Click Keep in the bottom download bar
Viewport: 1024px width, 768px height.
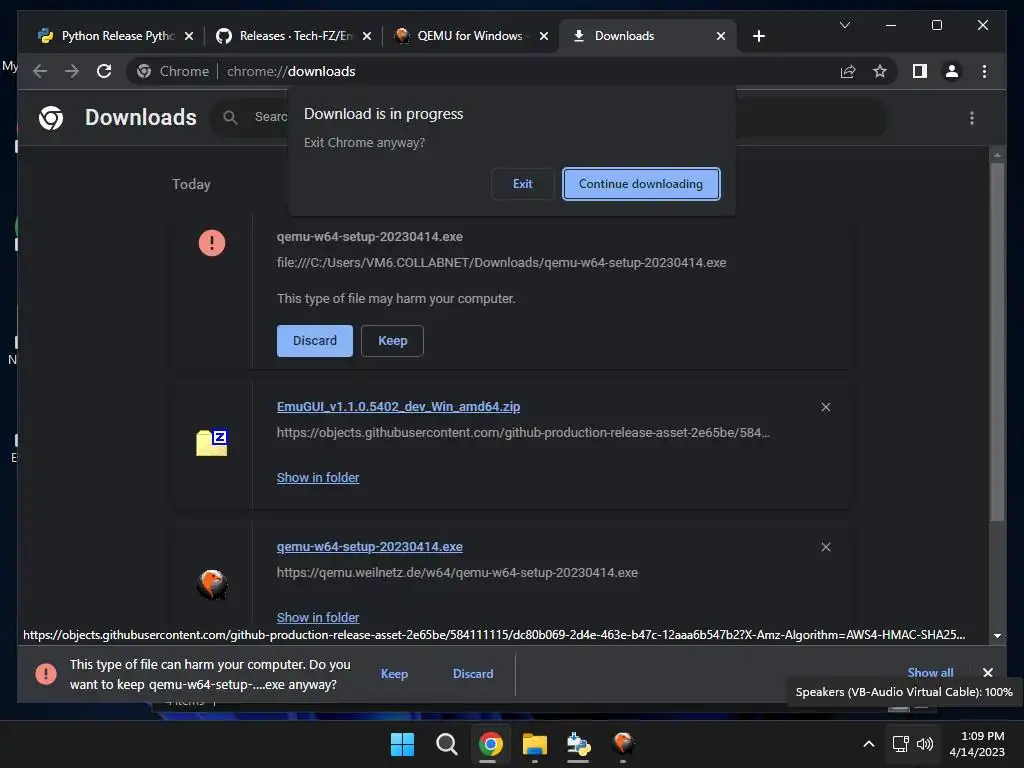pos(394,674)
